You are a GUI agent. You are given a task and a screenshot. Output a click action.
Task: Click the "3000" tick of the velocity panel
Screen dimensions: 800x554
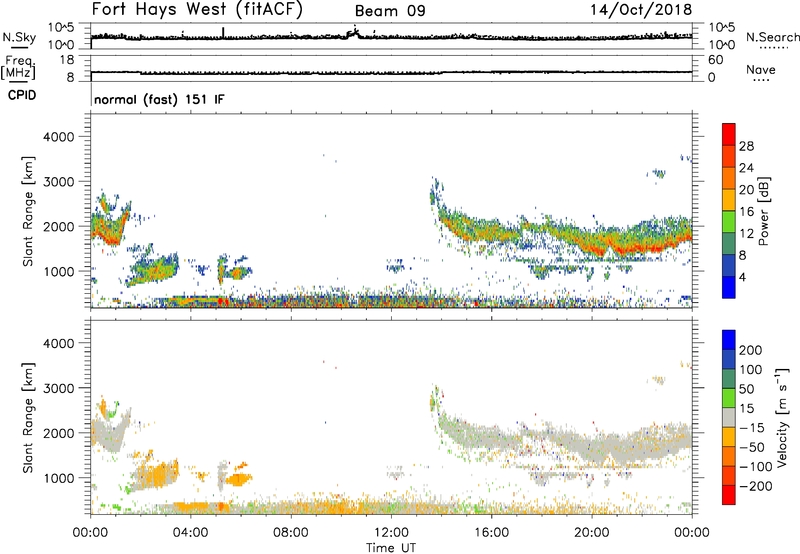click(x=59, y=388)
